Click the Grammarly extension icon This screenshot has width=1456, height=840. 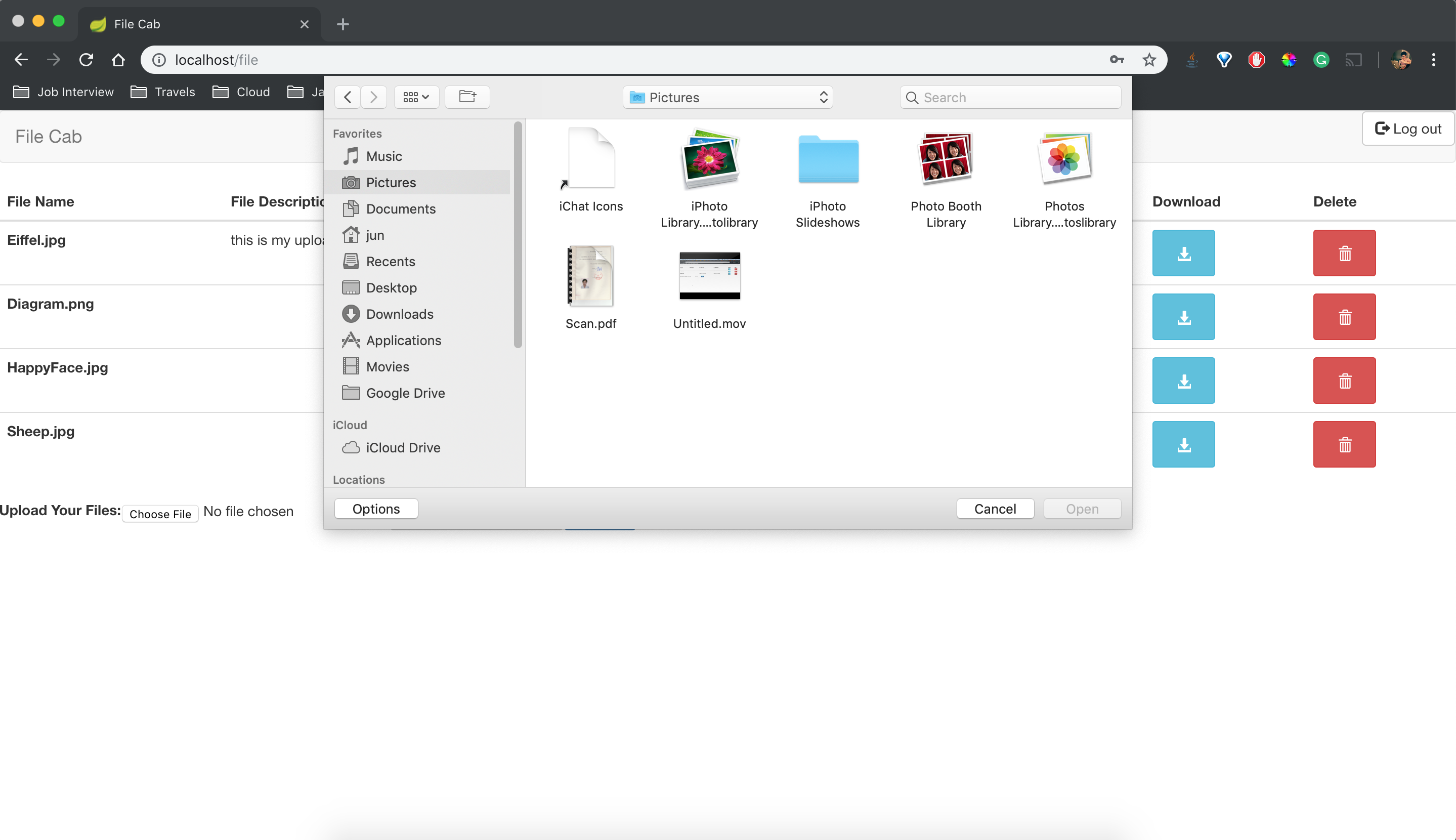[x=1320, y=60]
